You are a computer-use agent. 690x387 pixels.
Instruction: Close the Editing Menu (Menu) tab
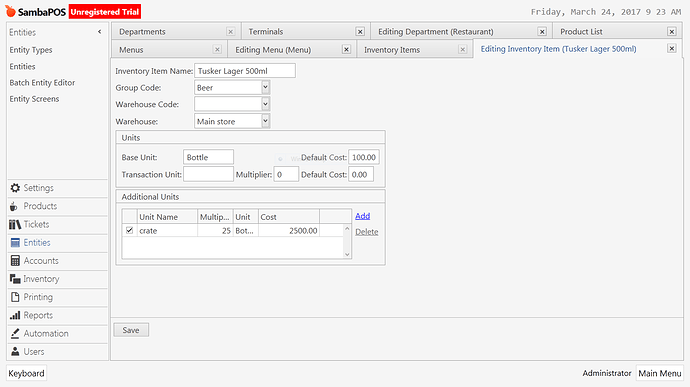[346, 49]
